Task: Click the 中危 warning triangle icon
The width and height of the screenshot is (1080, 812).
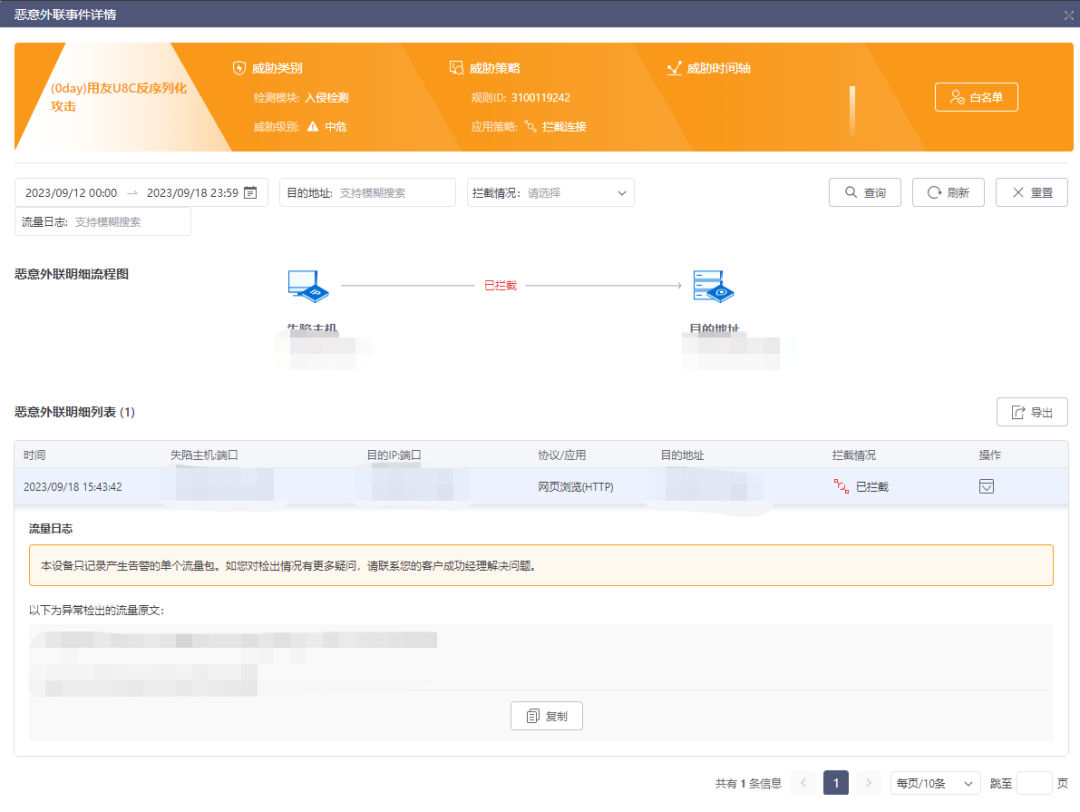Action: coord(313,126)
